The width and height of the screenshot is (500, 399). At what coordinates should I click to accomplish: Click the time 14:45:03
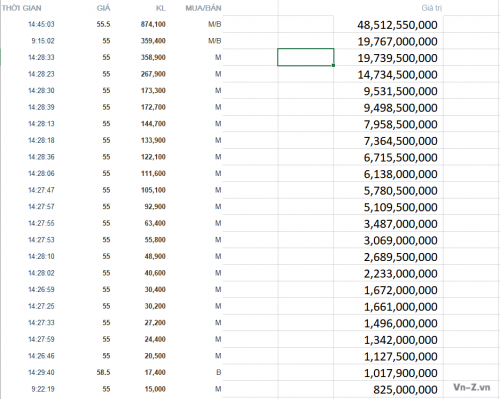[41, 24]
